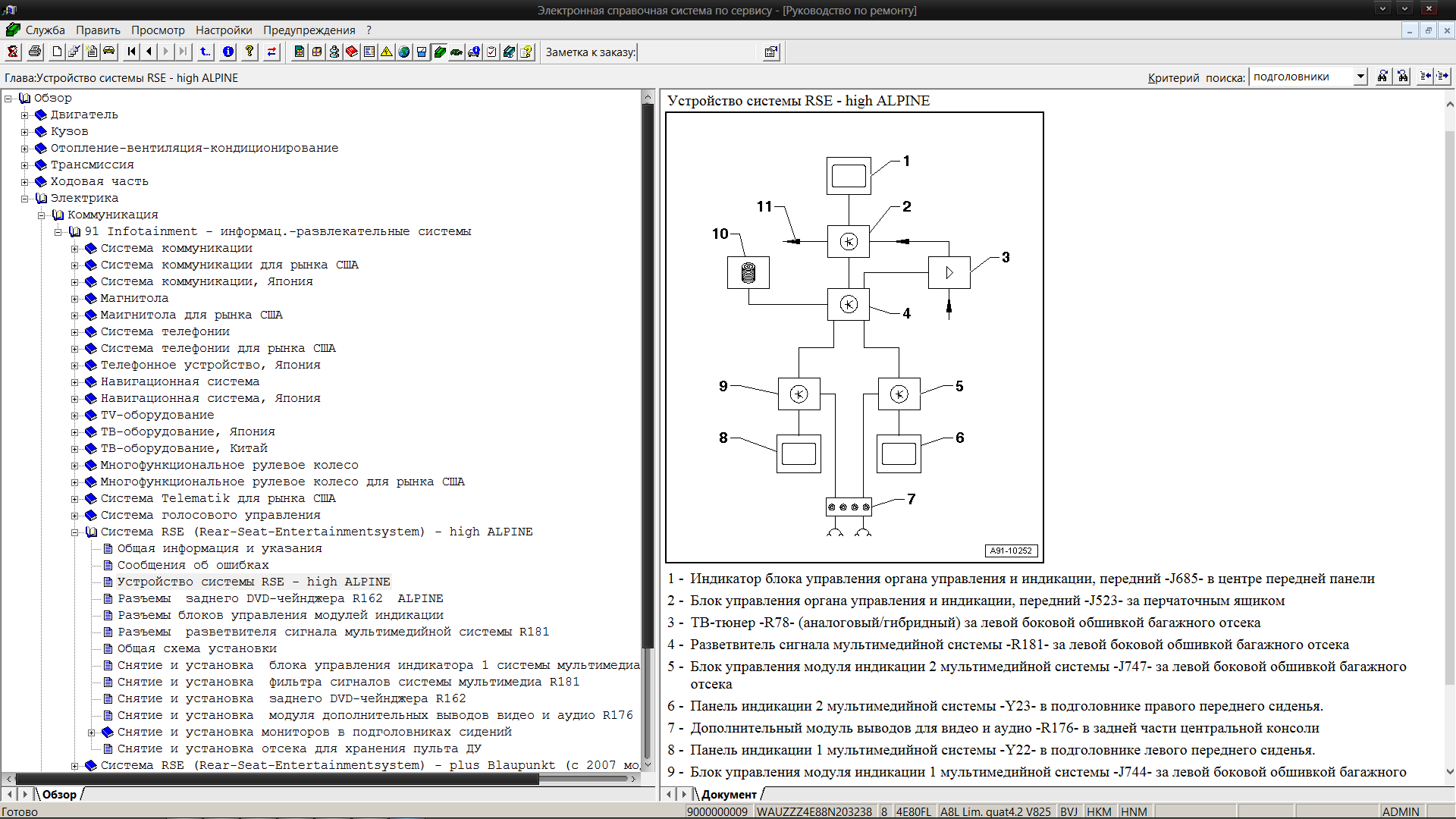
Task: Expand the Ходовая часть tree node
Action: [25, 182]
